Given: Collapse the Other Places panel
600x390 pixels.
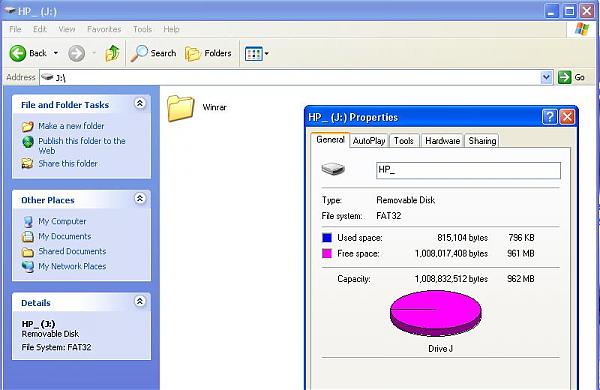Looking at the screenshot, I should click(x=140, y=199).
